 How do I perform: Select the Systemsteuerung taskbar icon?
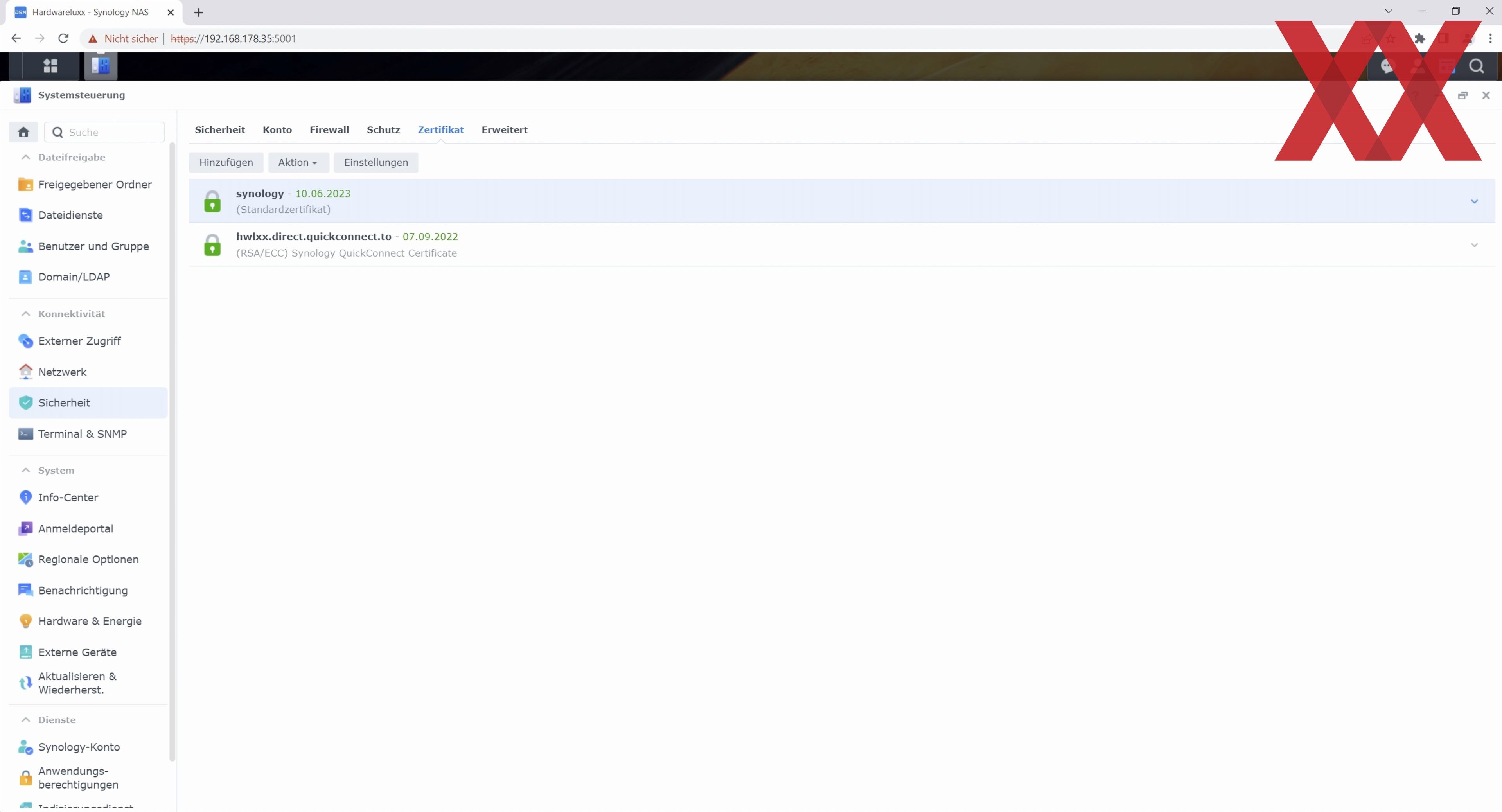pos(101,66)
